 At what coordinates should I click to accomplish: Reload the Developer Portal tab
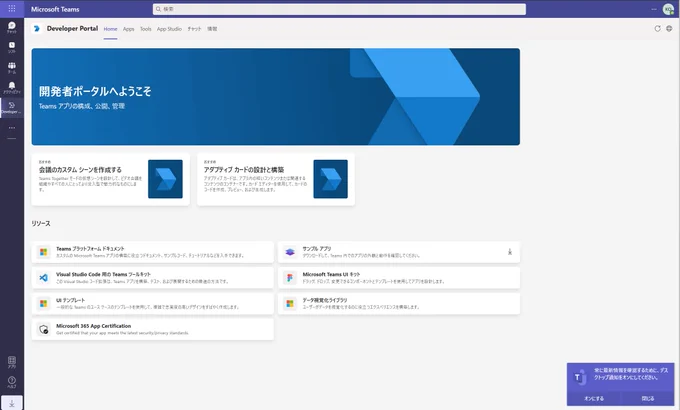click(657, 29)
